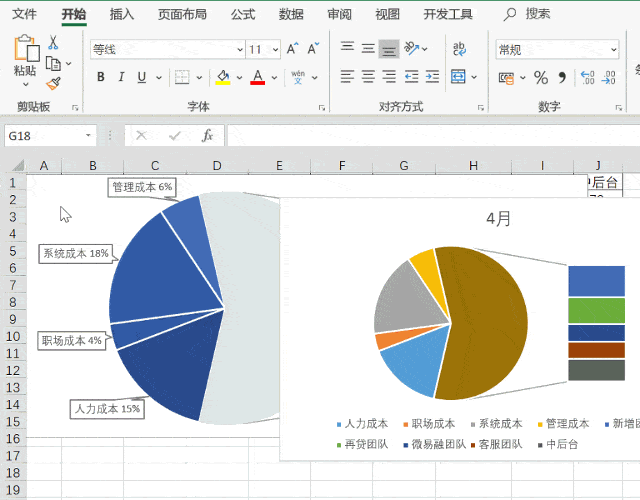Click the text orientation icon
640x500 pixels.
411,48
